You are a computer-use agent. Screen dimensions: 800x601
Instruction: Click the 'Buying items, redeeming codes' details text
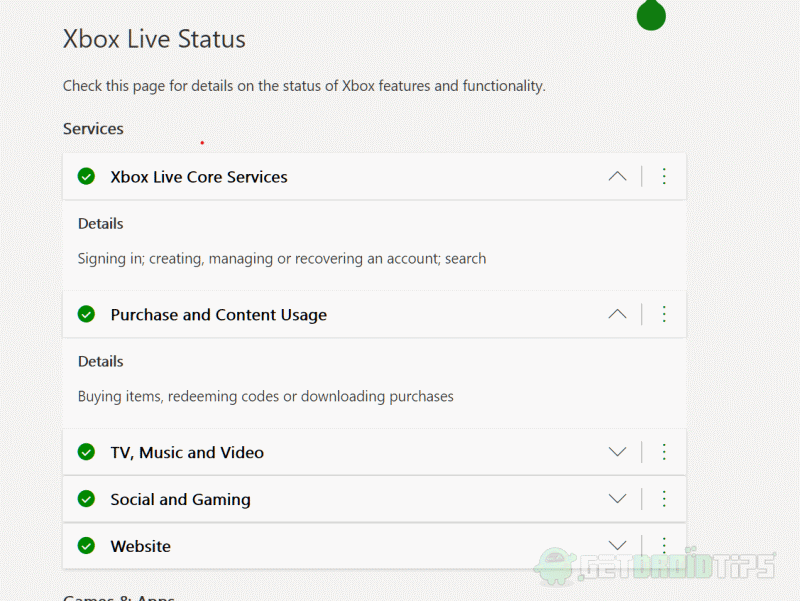(265, 397)
